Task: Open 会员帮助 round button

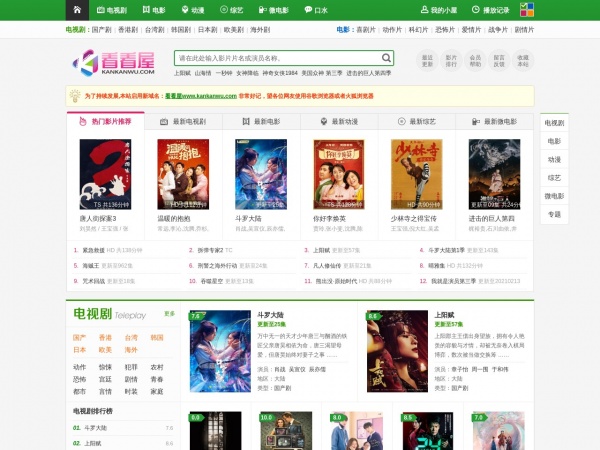Action: (475, 60)
